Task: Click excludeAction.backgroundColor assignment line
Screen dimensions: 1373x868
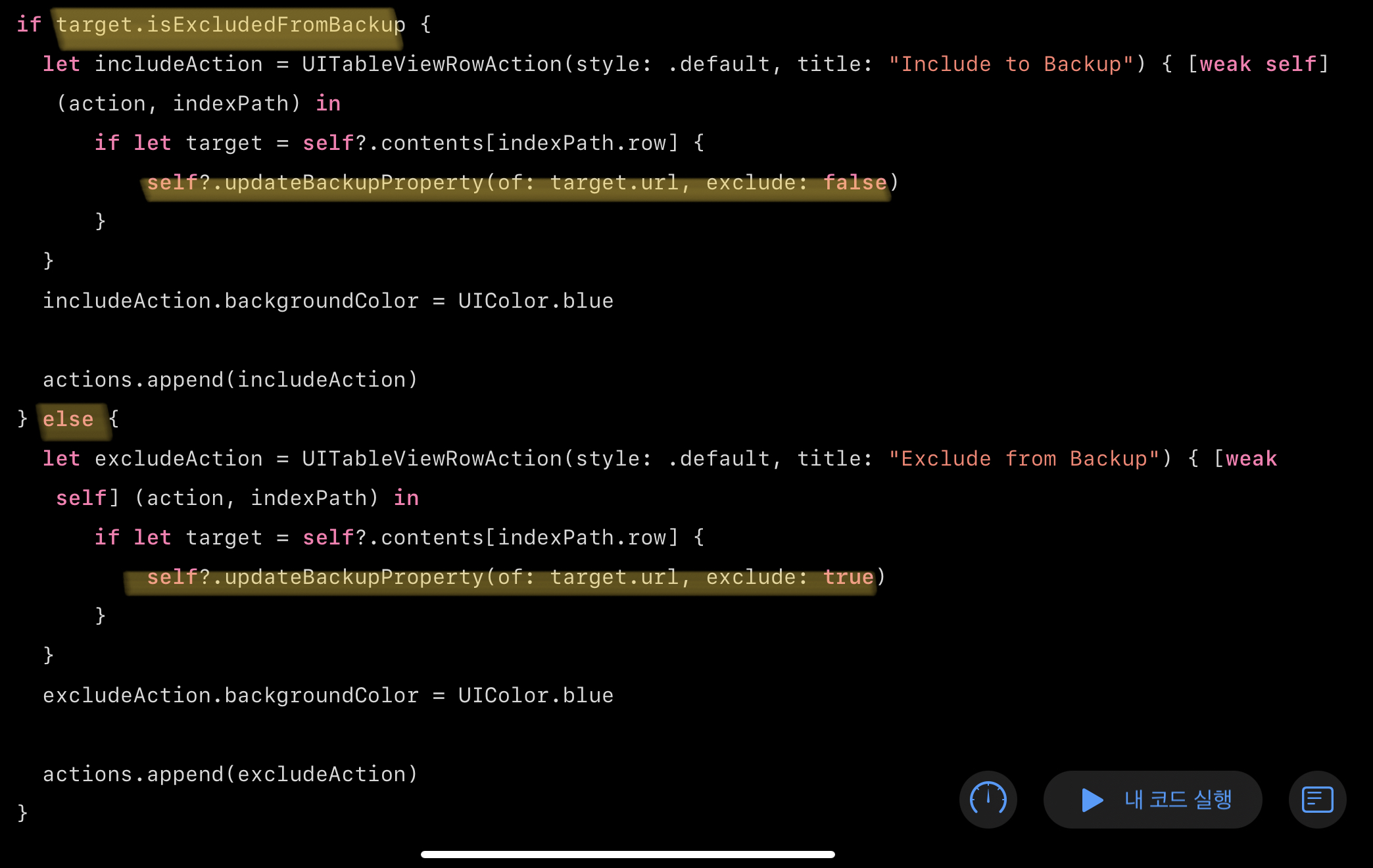Action: pos(327,696)
